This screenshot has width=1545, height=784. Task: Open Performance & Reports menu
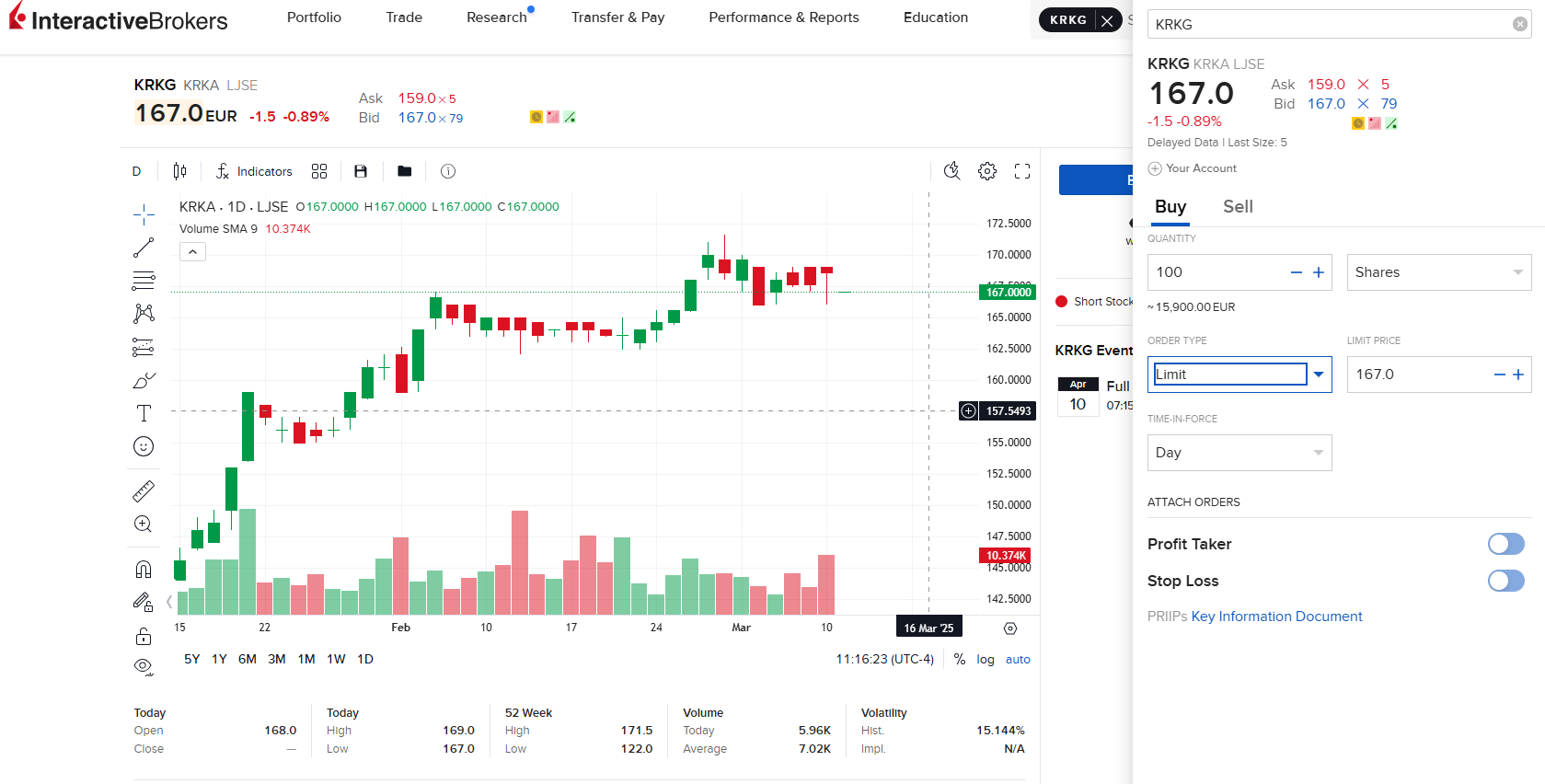tap(784, 17)
